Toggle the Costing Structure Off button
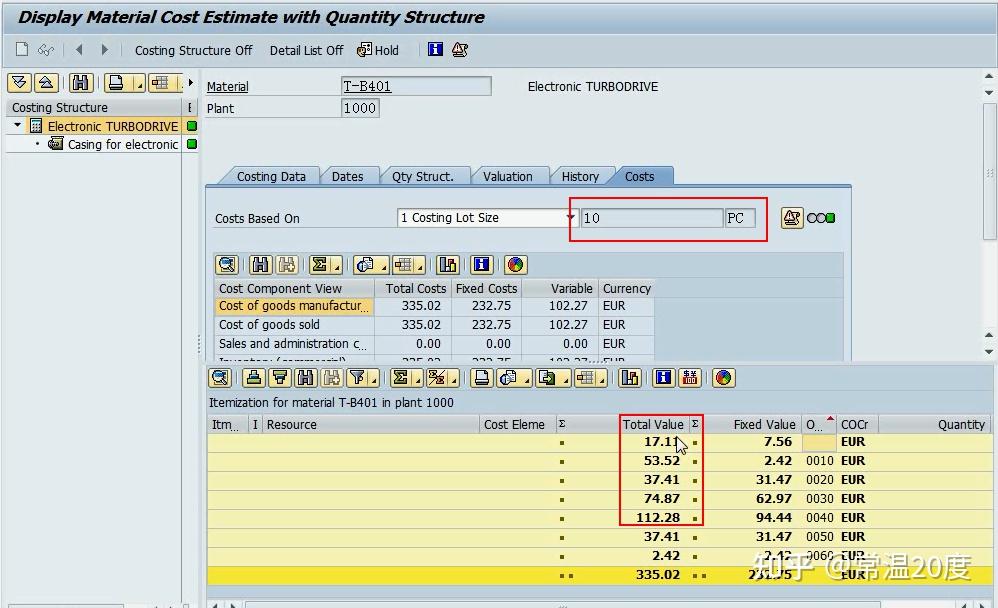This screenshot has height=608, width=998. (194, 50)
